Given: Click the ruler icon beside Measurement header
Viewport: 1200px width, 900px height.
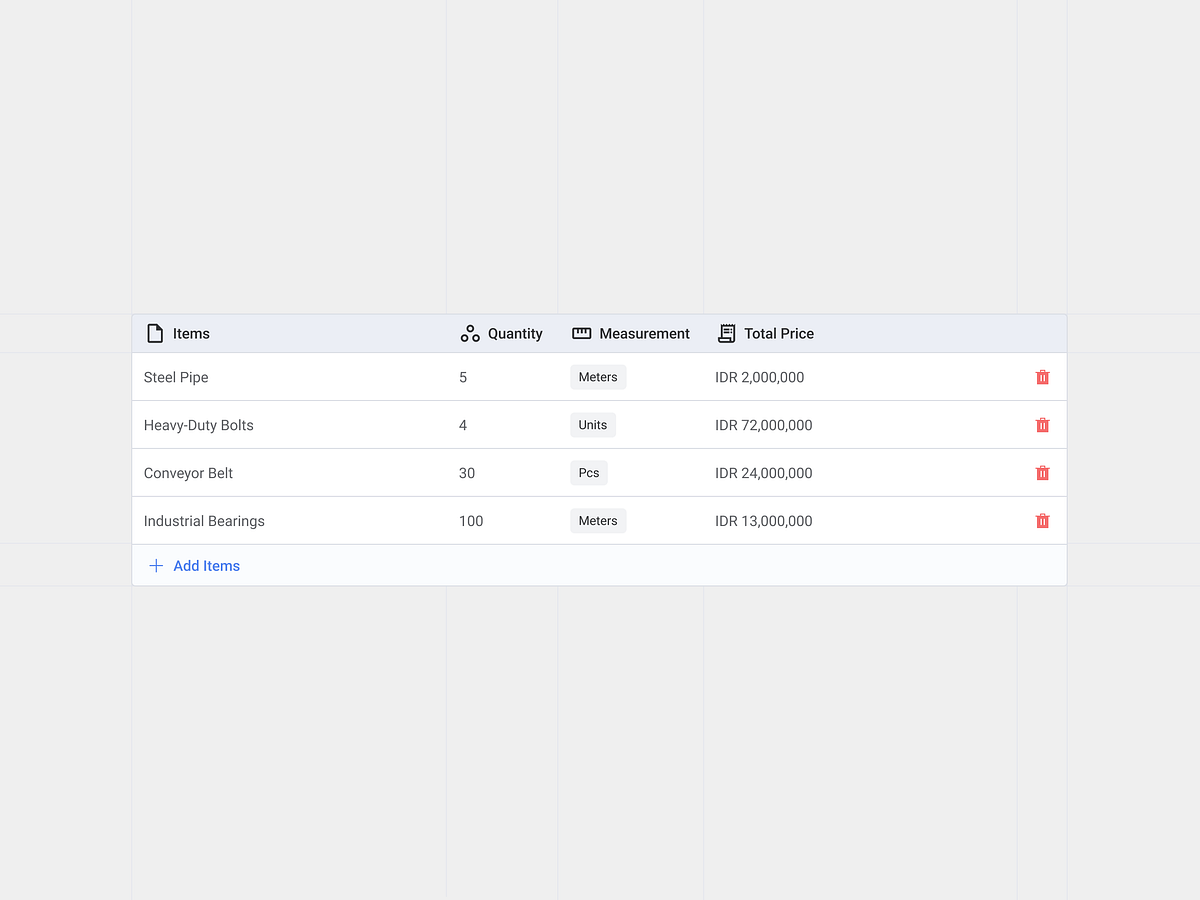Looking at the screenshot, I should click(580, 333).
